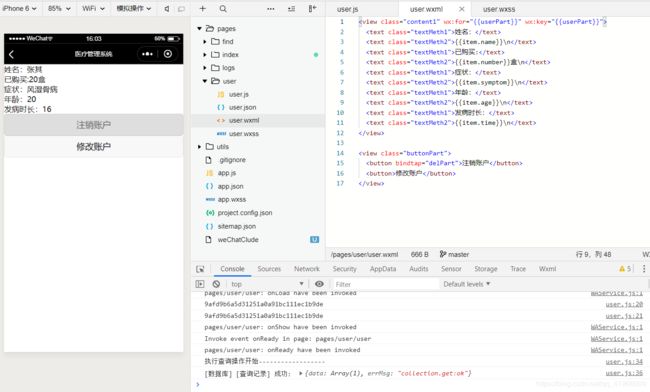This screenshot has height=392, width=650.
Task: Toggle the simulator mute speaker icon
Action: 167,9
